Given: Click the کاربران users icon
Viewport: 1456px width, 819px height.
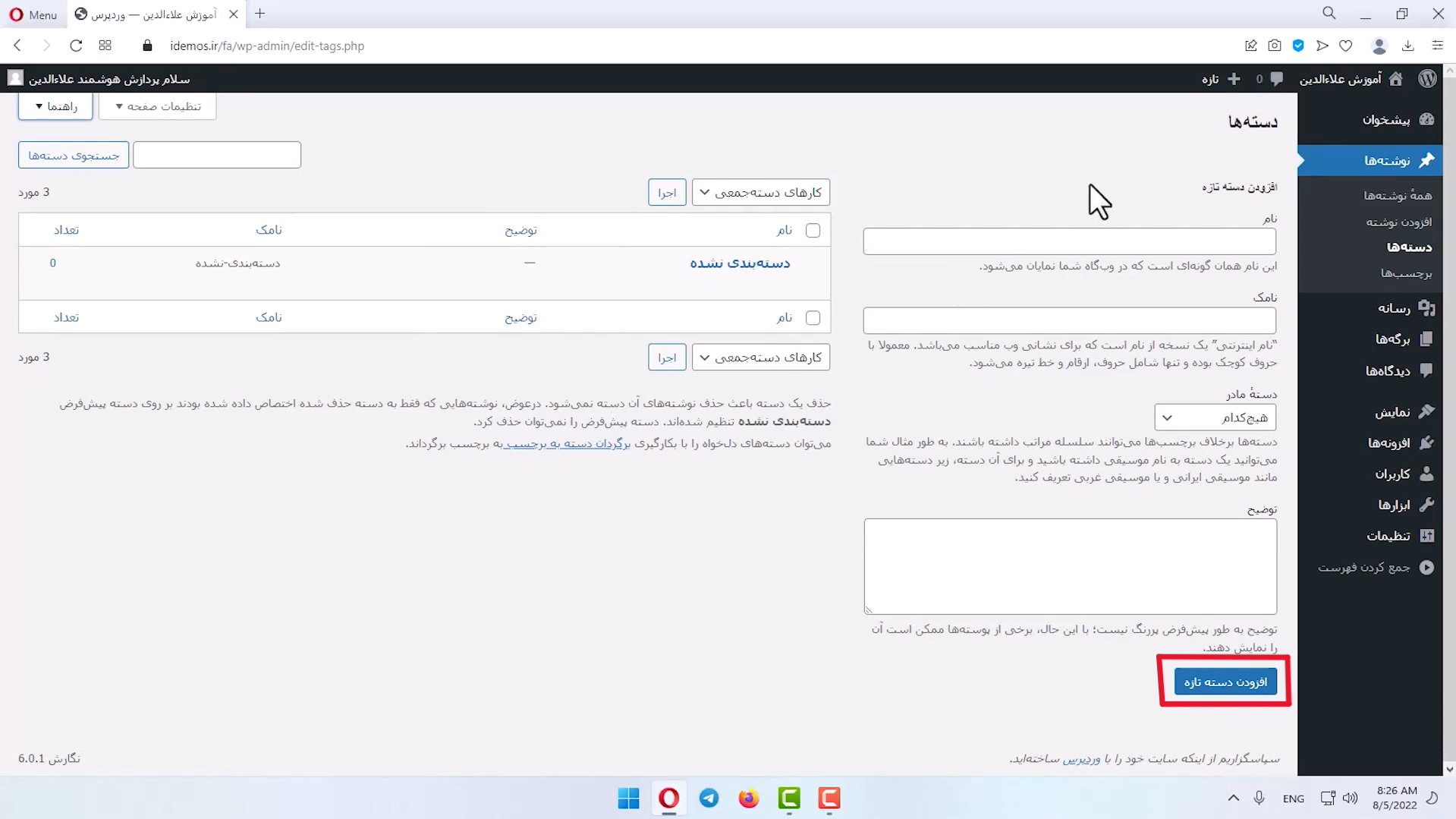Looking at the screenshot, I should tap(1426, 474).
